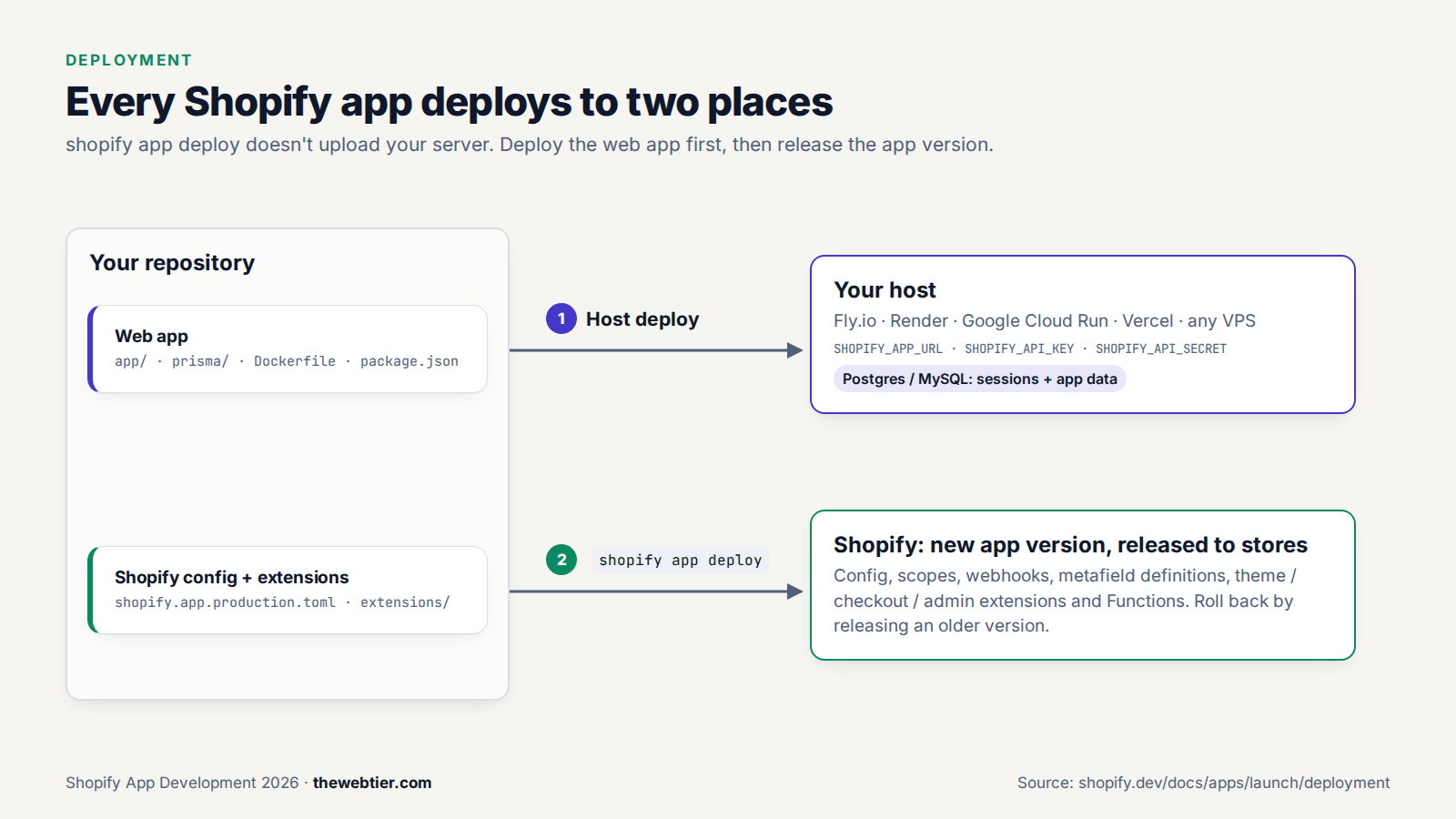
Task: Click the DEPLOYMENT label at the top
Action: [x=128, y=60]
